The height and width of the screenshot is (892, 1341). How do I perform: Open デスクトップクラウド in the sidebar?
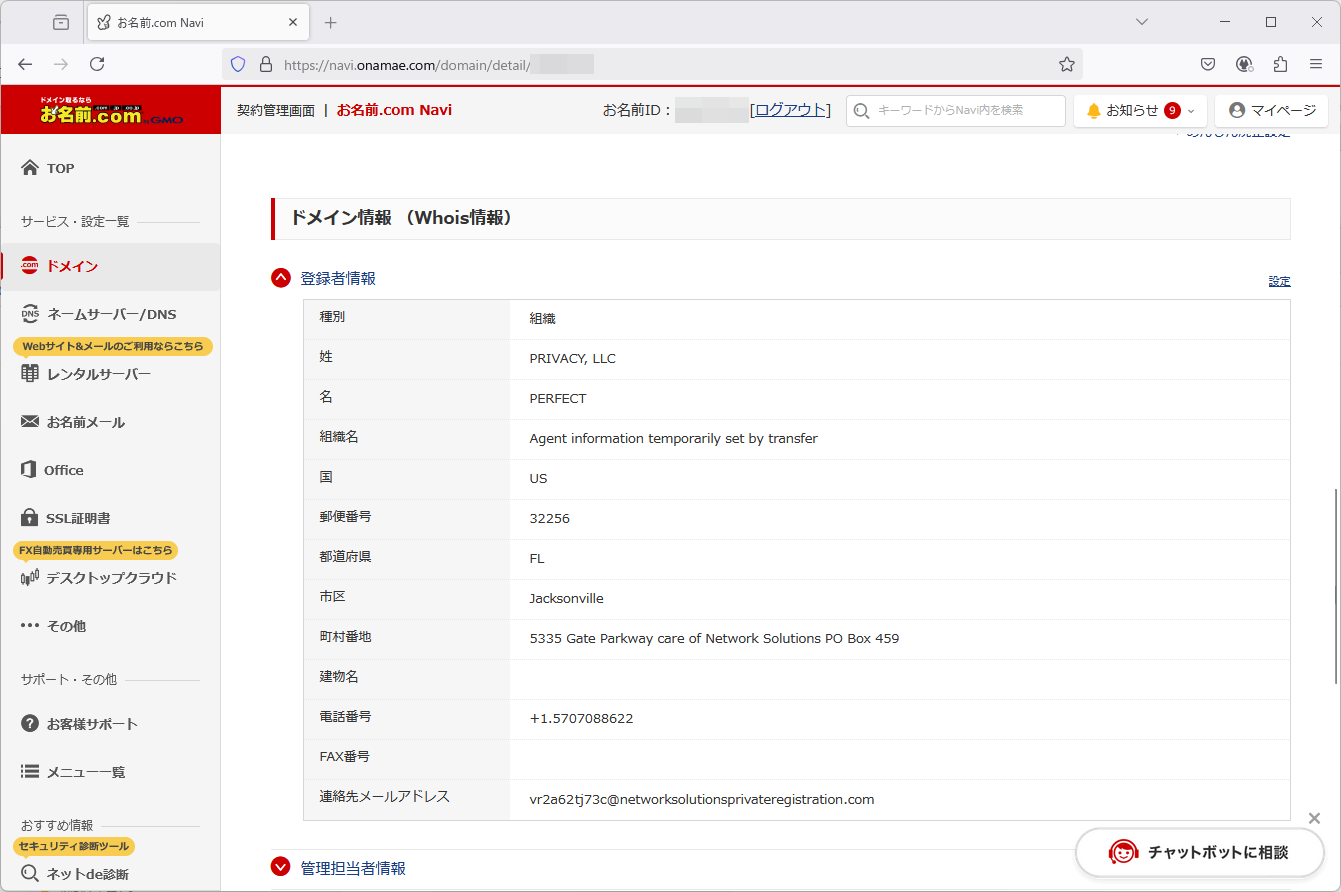pos(111,578)
